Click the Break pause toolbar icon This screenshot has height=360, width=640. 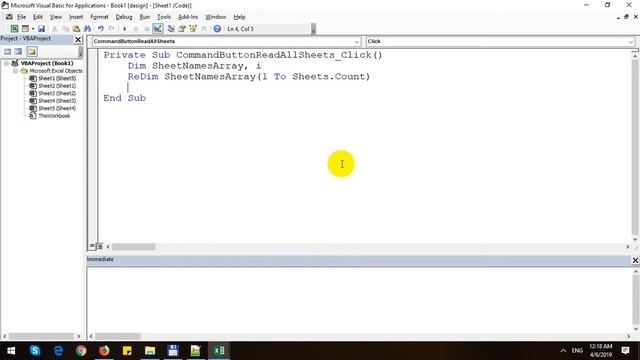click(136, 29)
